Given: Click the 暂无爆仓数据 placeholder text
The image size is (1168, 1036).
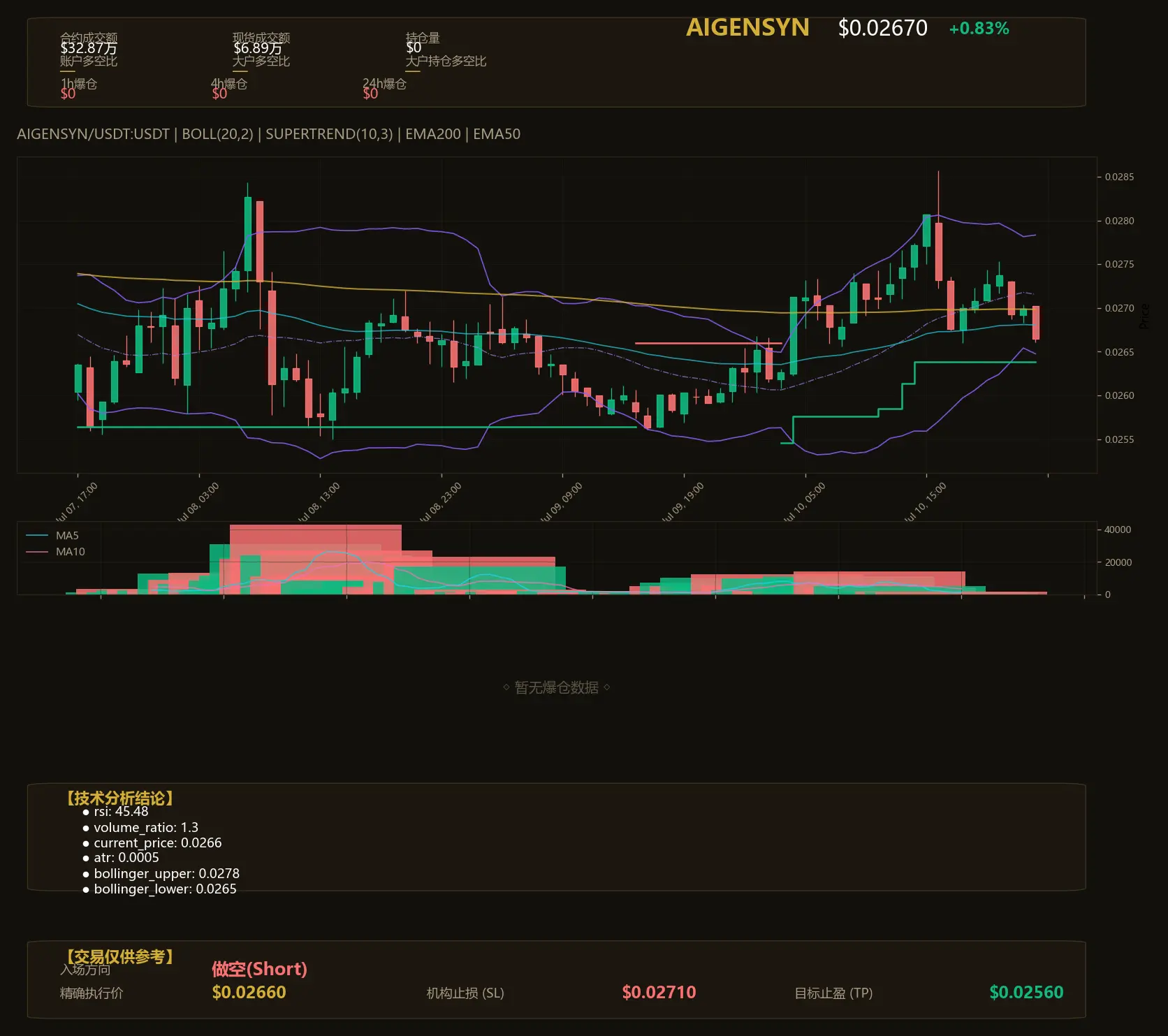Looking at the screenshot, I should pos(556,687).
